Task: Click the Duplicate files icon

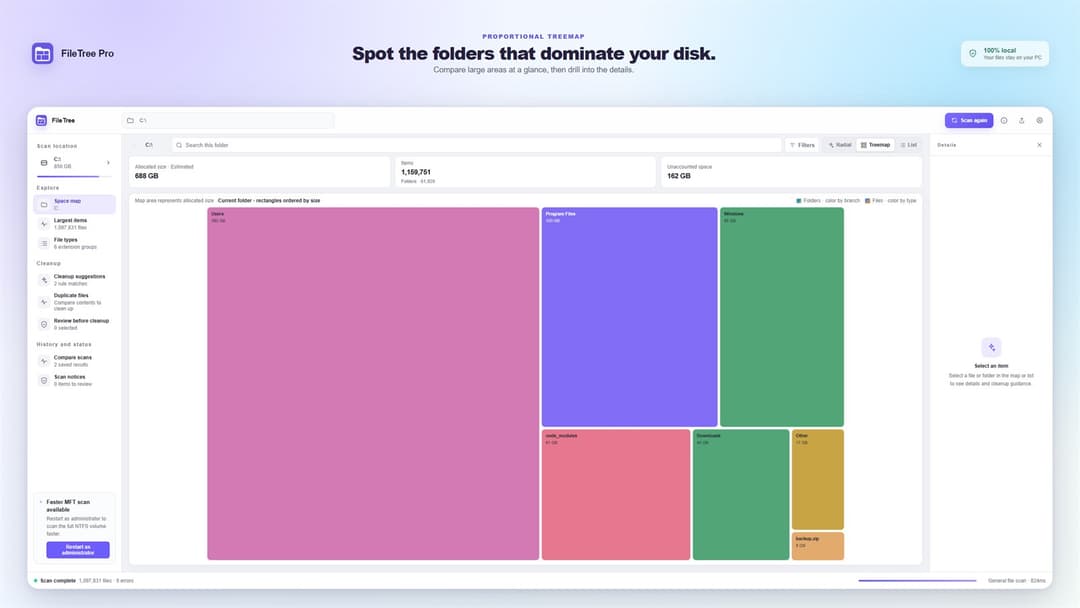Action: (x=44, y=302)
